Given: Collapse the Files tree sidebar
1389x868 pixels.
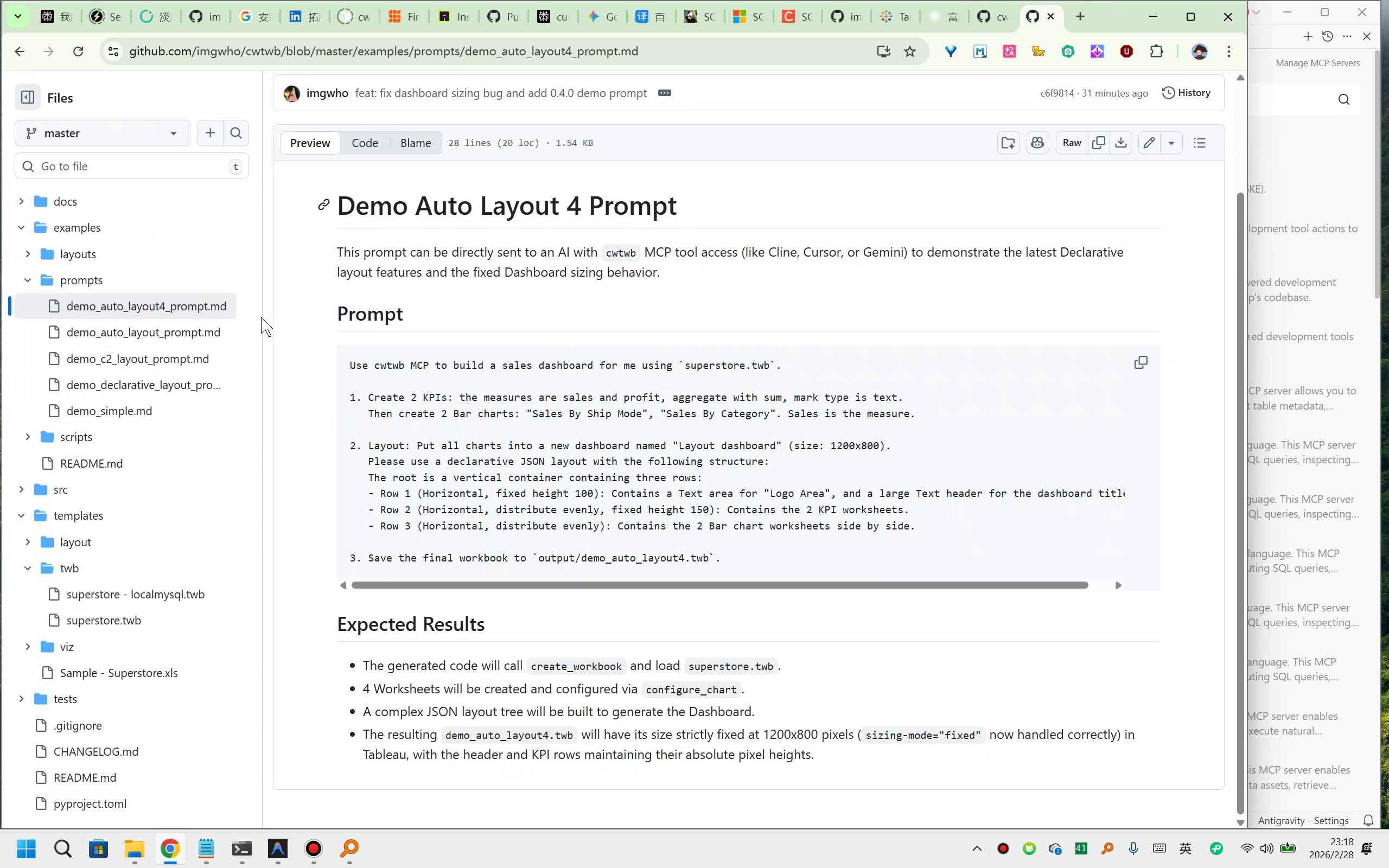Looking at the screenshot, I should pyautogui.click(x=28, y=98).
